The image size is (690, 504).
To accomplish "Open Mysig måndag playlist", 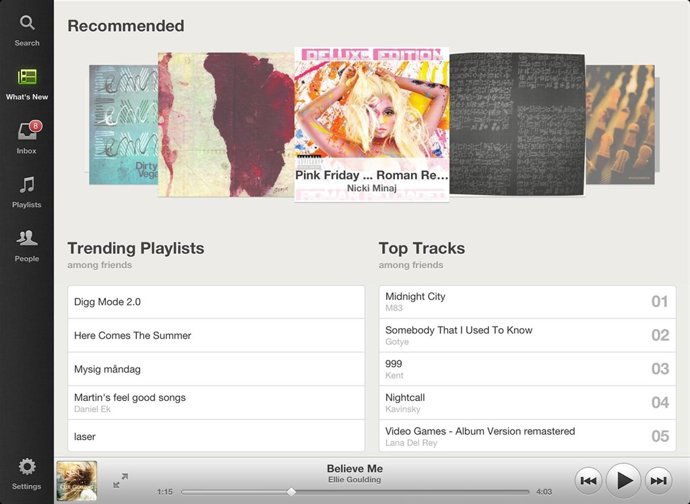I will pyautogui.click(x=216, y=369).
